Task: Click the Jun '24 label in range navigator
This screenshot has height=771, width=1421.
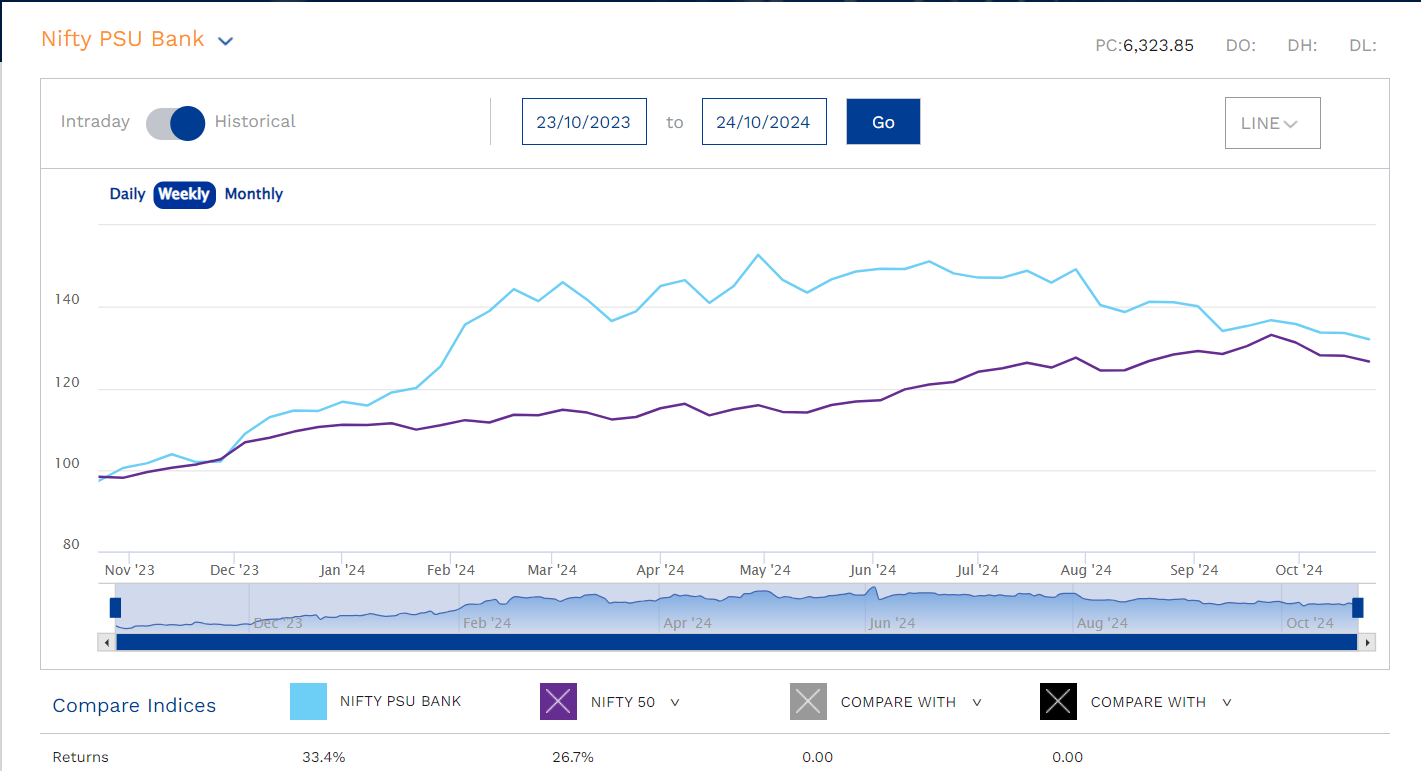Action: pos(892,623)
